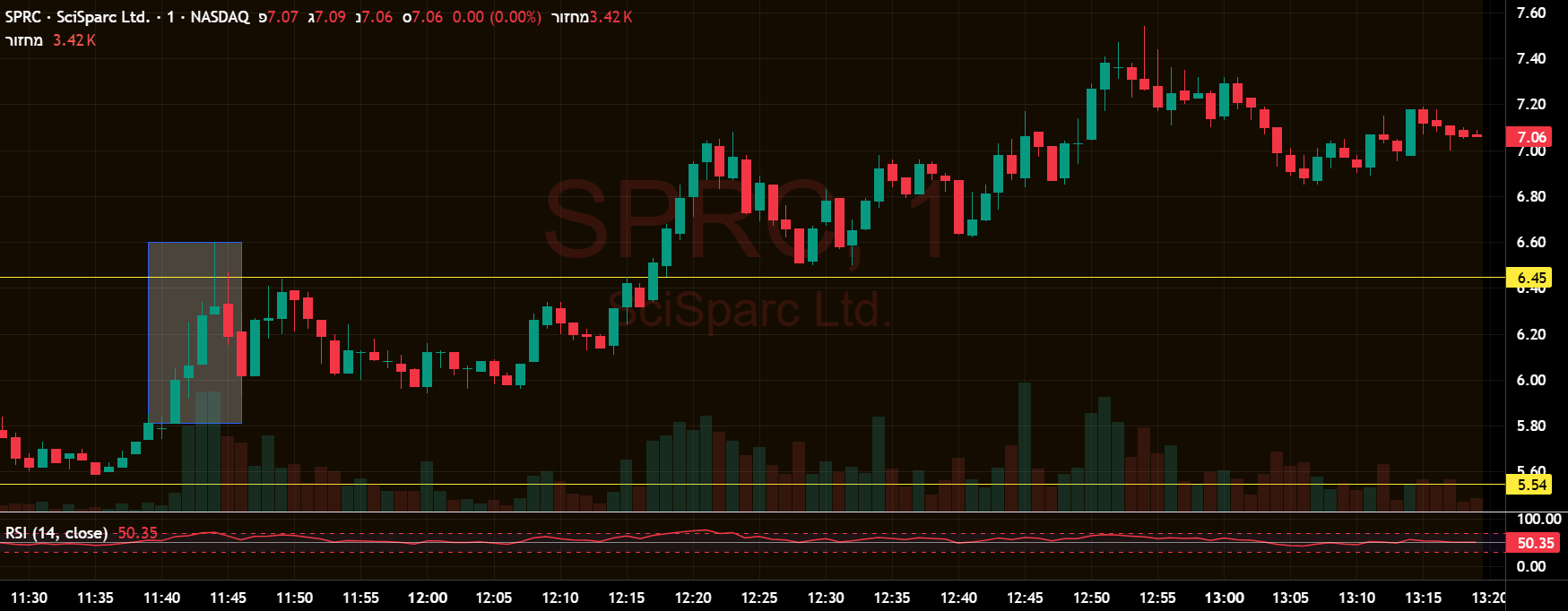The height and width of the screenshot is (611, 1568).
Task: Click the red current price label 7.06
Action: click(x=1531, y=137)
